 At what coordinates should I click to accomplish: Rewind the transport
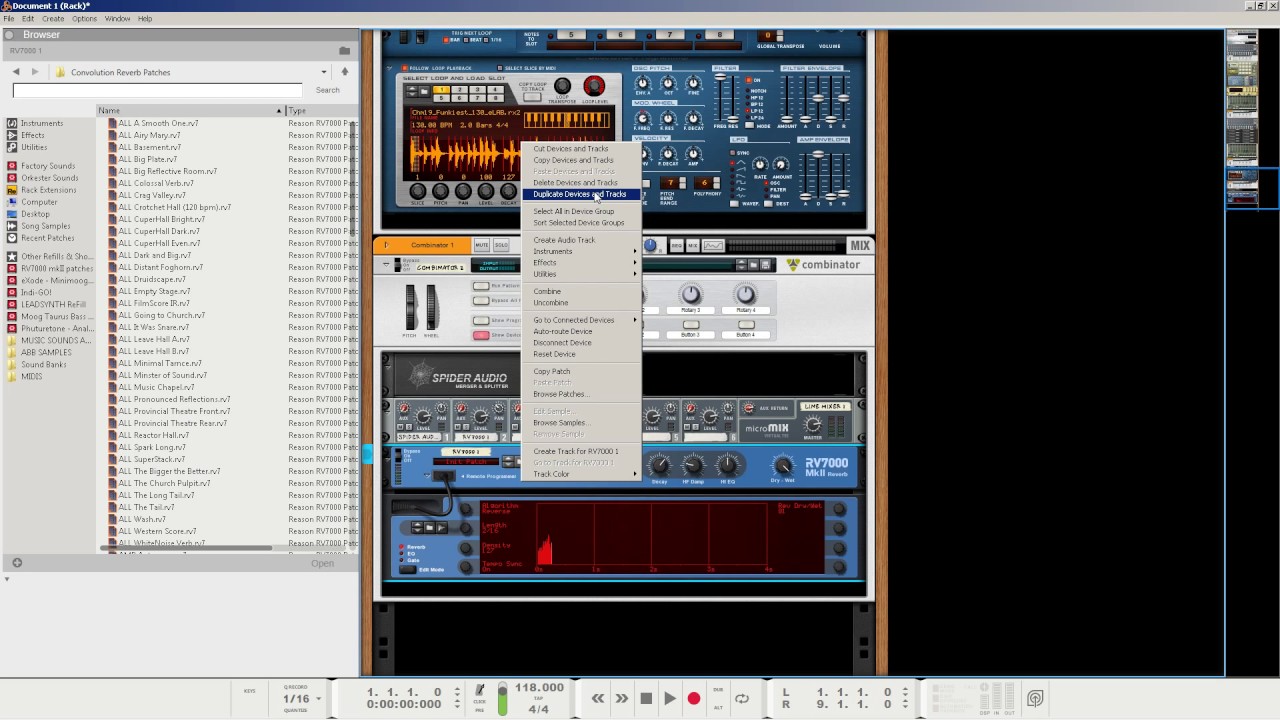[x=598, y=699]
